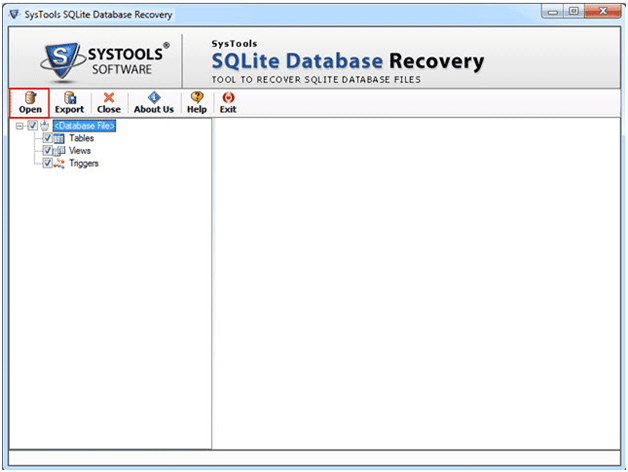628x472 pixels.
Task: Click the SQLite Database Recovery banner title
Action: point(348,61)
